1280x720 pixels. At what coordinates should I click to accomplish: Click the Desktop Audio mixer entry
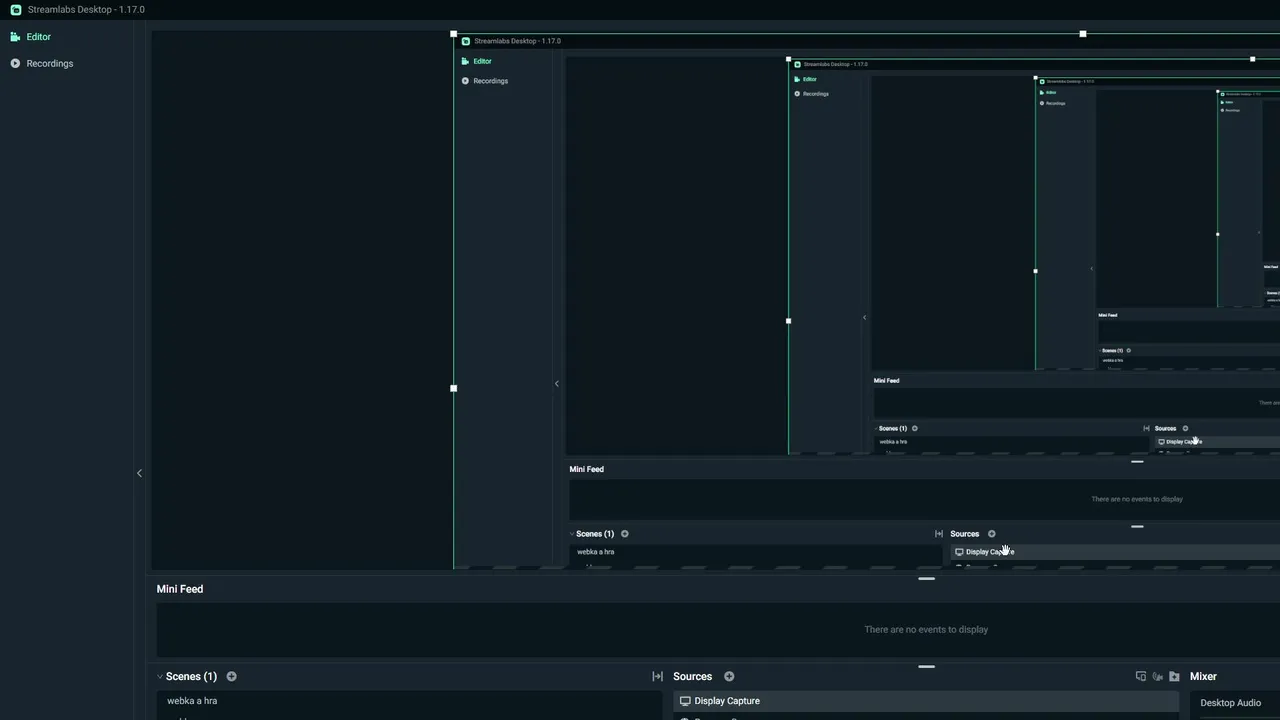tap(1230, 703)
